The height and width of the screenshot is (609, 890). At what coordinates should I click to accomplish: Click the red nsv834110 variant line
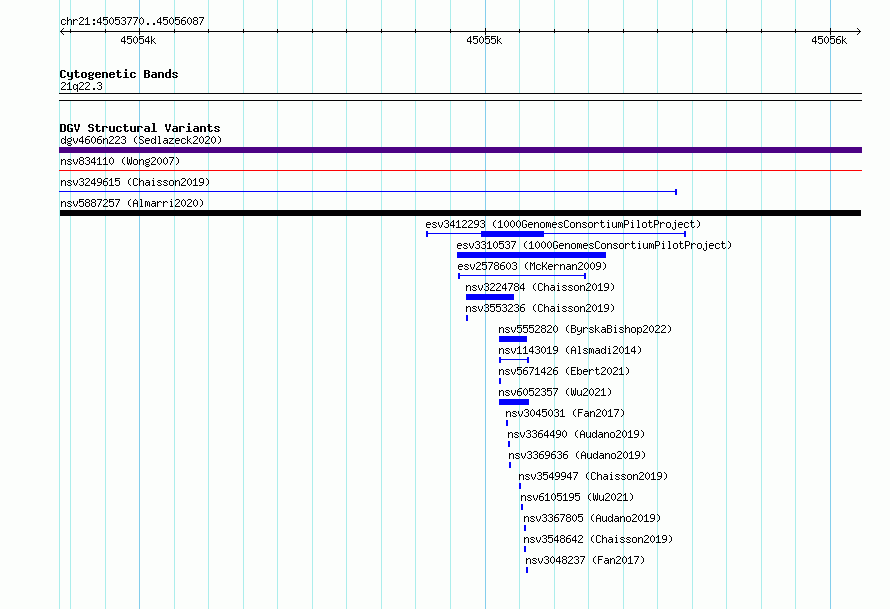point(460,170)
